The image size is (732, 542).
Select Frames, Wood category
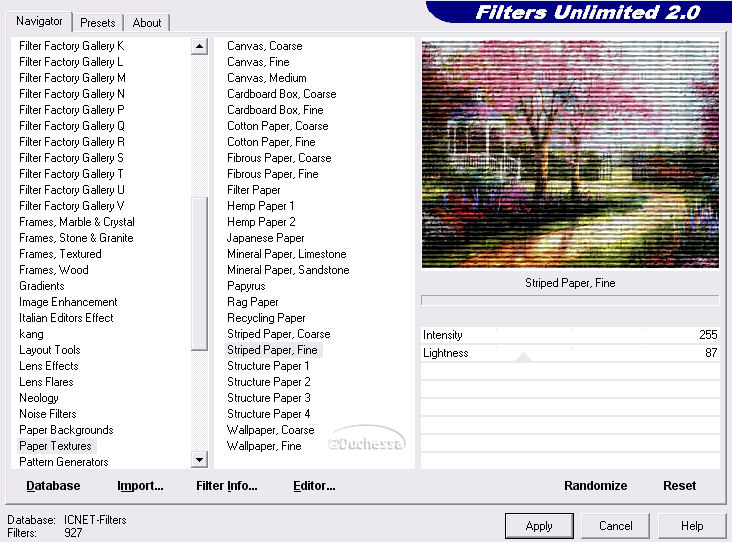tap(54, 269)
